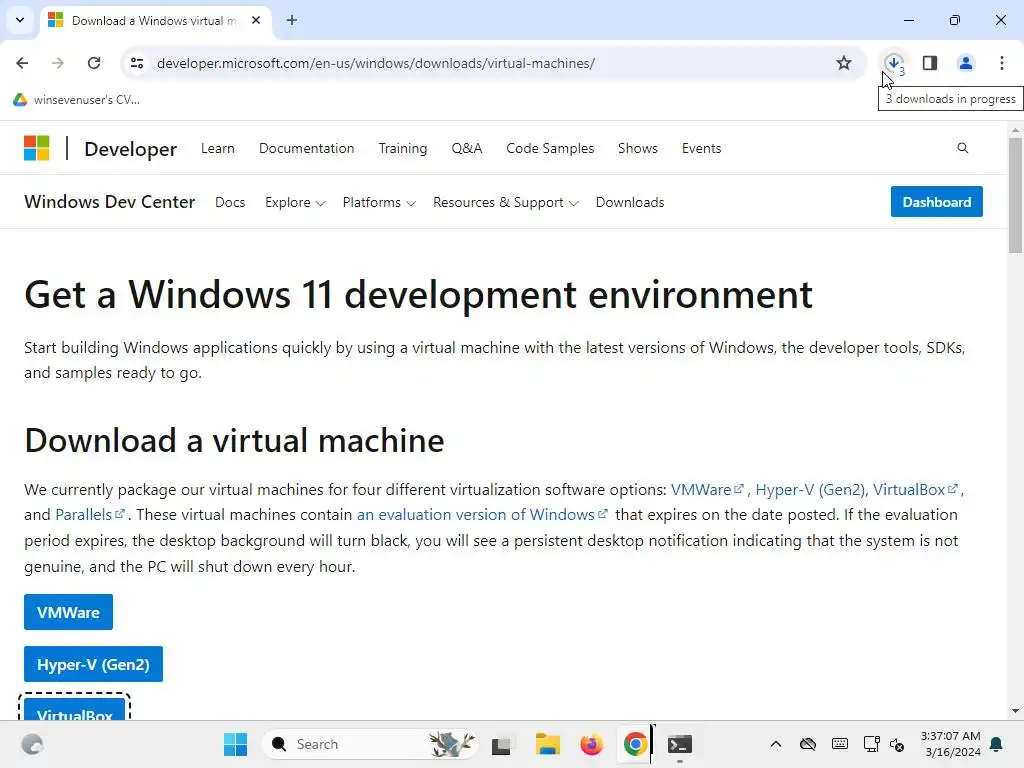Viewport: 1024px width, 768px height.
Task: Click the scrollbar down arrow
Action: 1015,711
